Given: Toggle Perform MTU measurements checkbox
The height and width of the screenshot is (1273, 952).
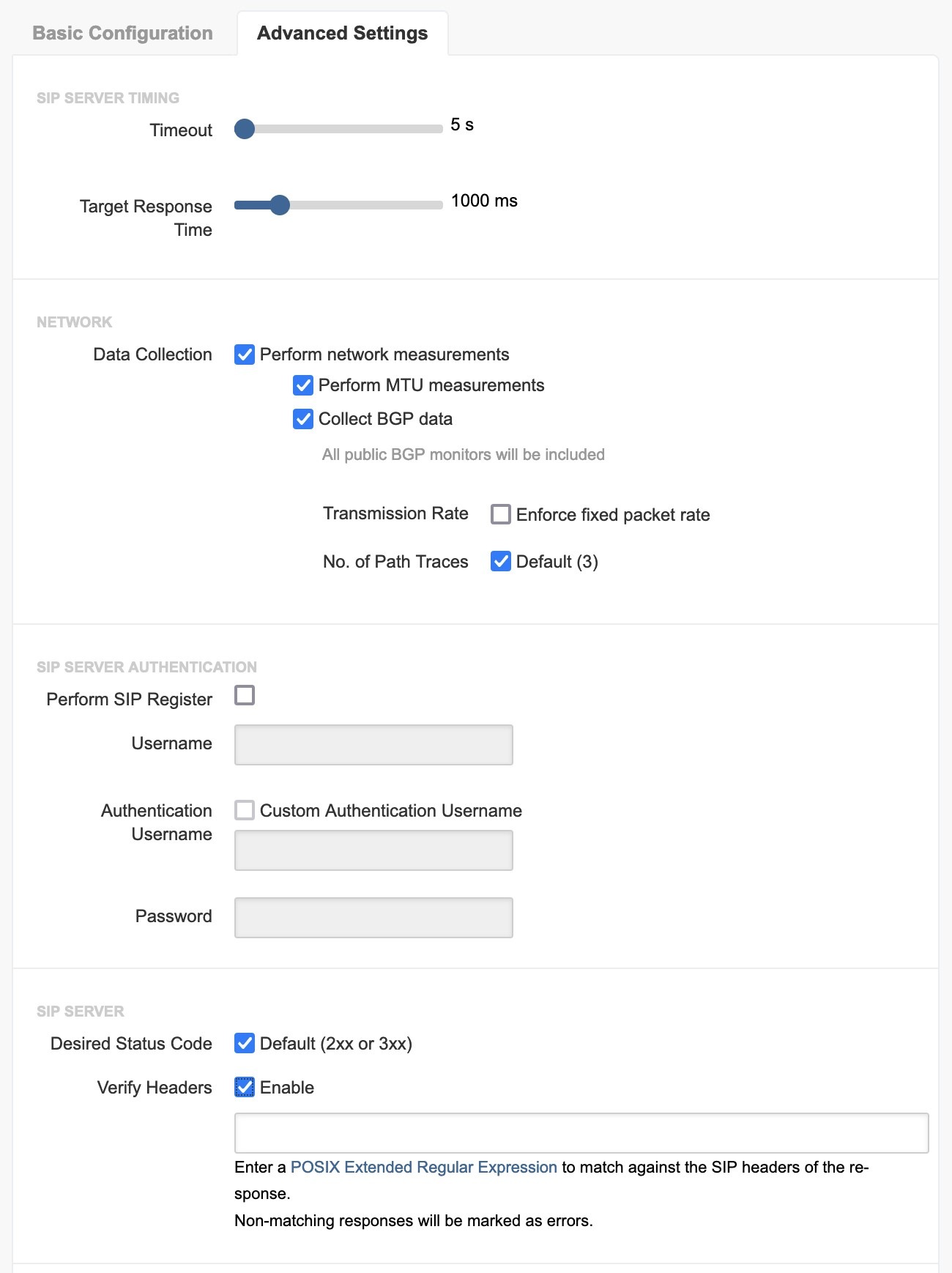Looking at the screenshot, I should (303, 385).
